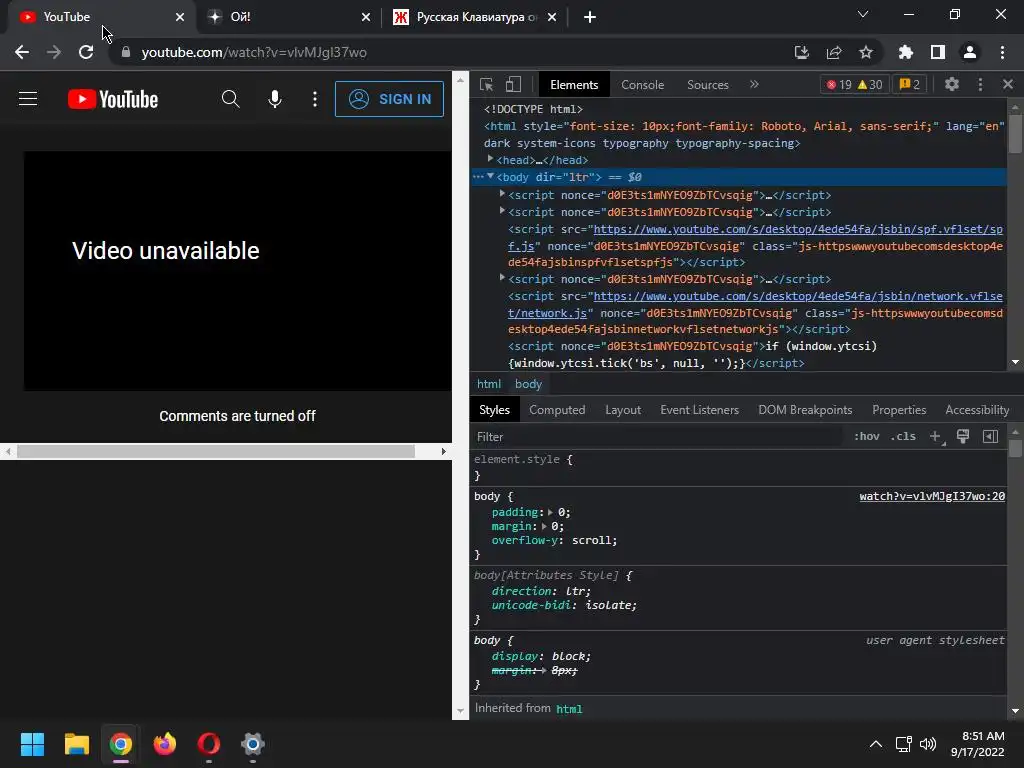Close the DevTools panel
1024x768 pixels.
coord(1008,84)
